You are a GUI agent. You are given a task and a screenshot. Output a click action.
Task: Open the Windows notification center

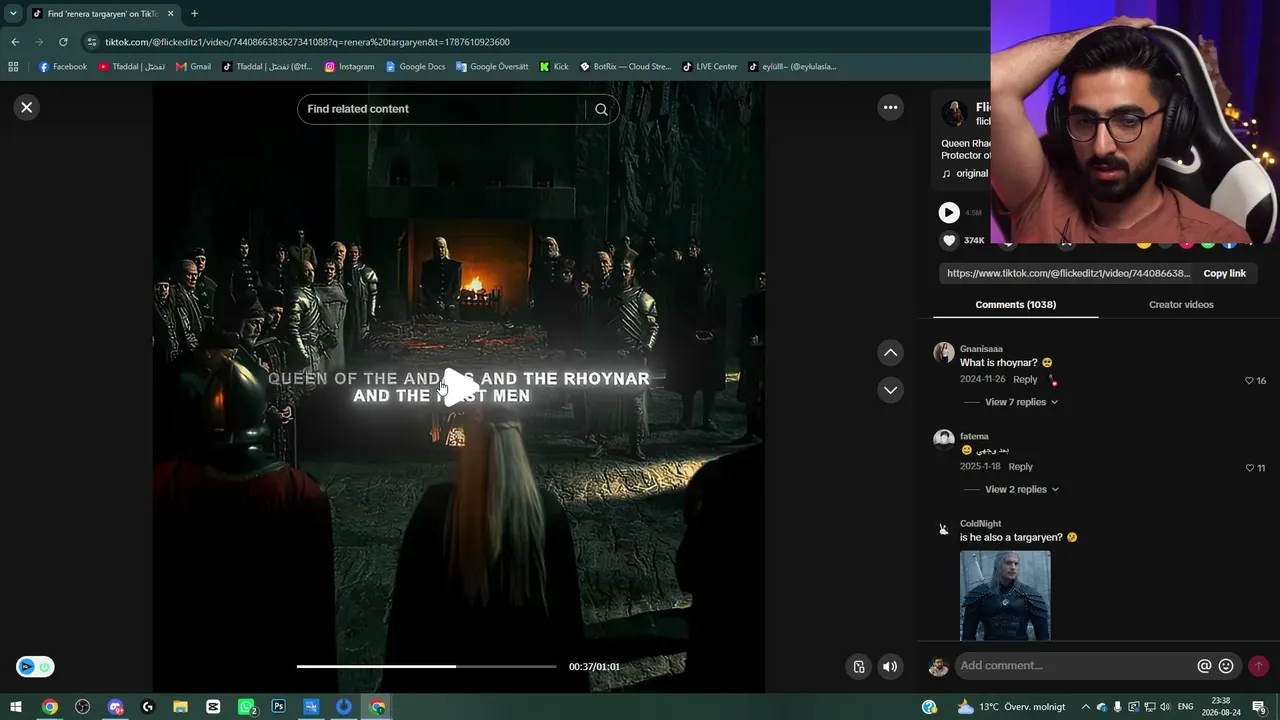[1259, 707]
